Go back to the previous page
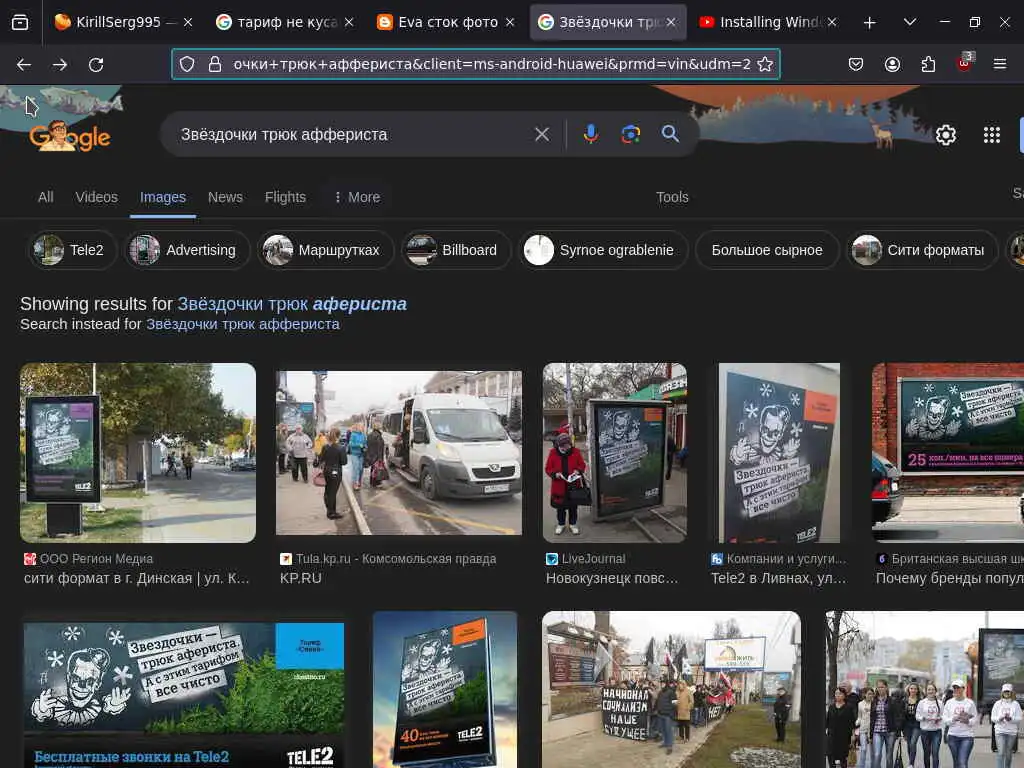 click(24, 65)
